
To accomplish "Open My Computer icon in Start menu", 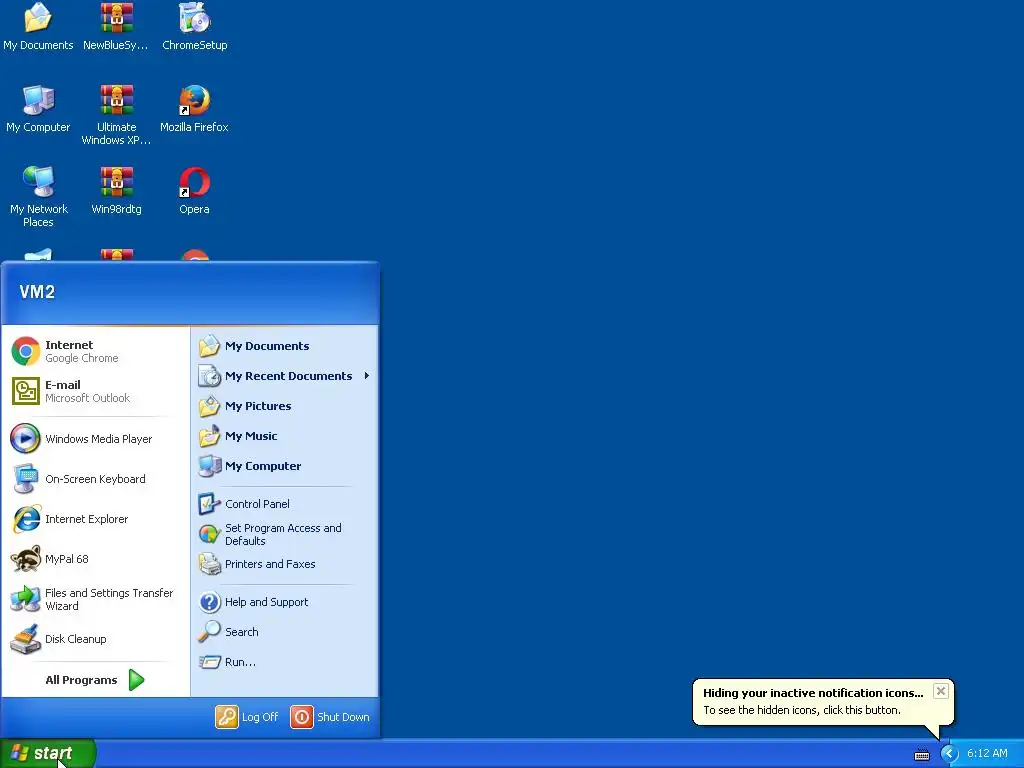I will tap(210, 466).
